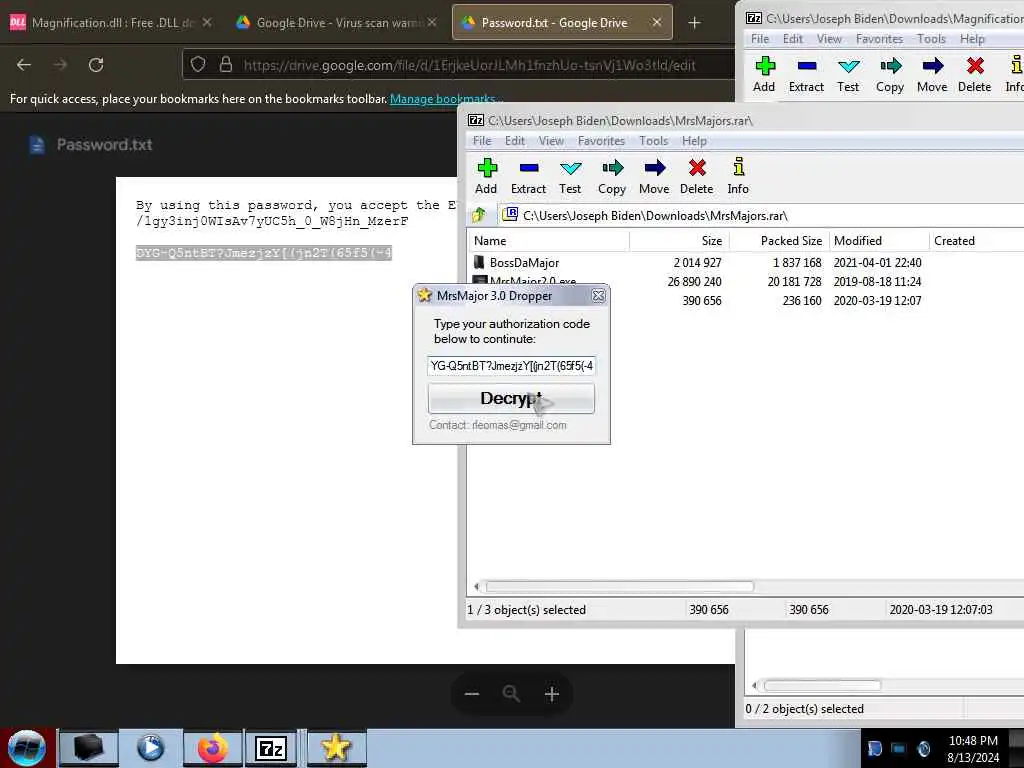
Task: Click Add in MrsMajors.rar 7-Zip toolbar
Action: tap(486, 176)
